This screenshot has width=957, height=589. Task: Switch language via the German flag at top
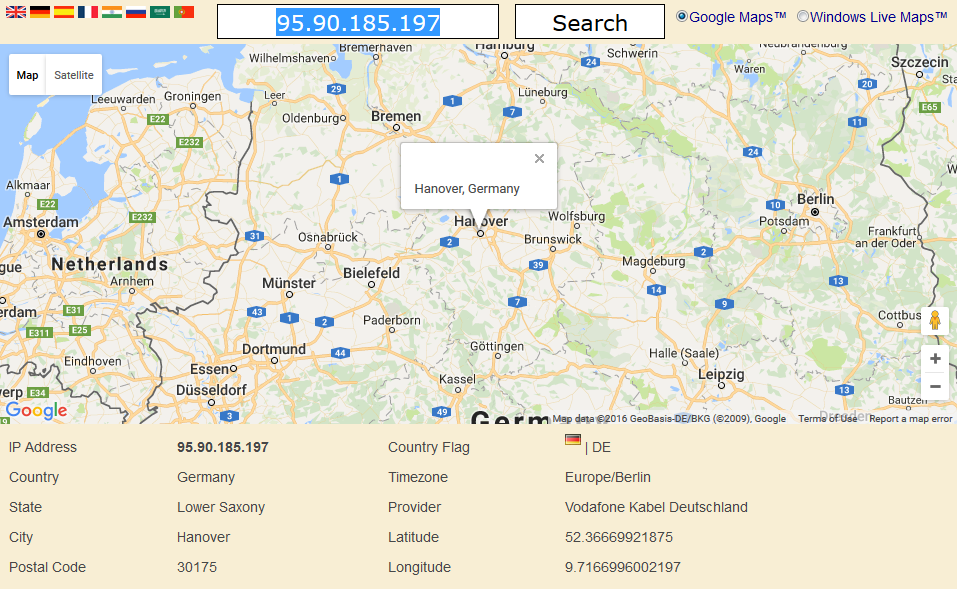click(x=40, y=12)
